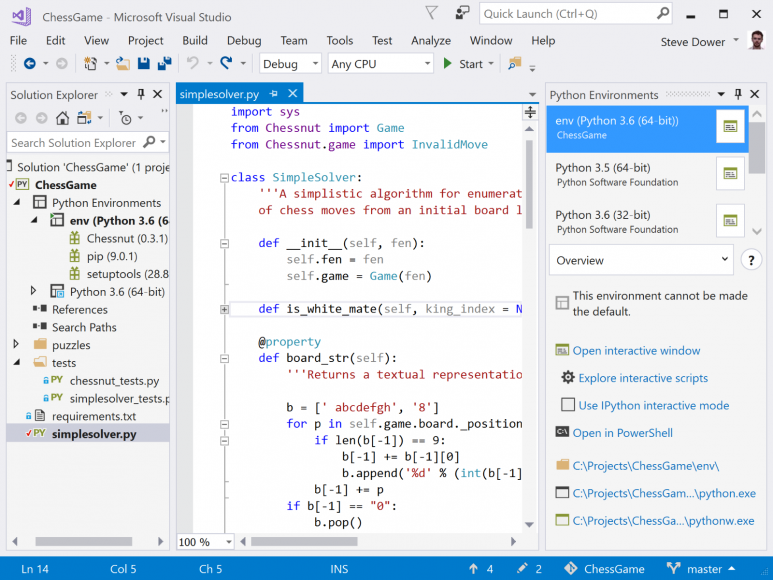
Task: Click the notifications flag icon in title bar
Action: [x=430, y=13]
